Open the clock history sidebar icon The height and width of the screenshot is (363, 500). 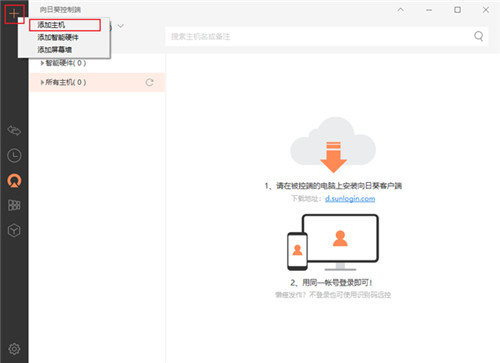[x=14, y=155]
